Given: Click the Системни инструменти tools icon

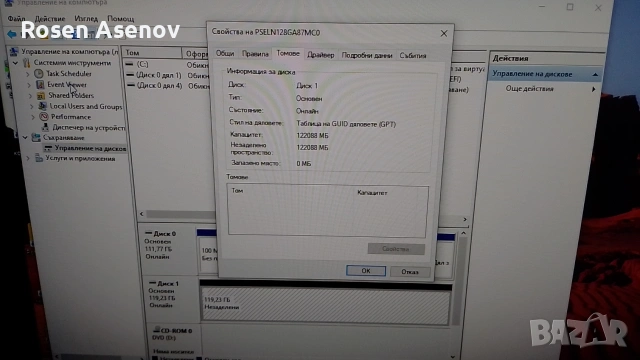Looking at the screenshot, I should point(27,63).
